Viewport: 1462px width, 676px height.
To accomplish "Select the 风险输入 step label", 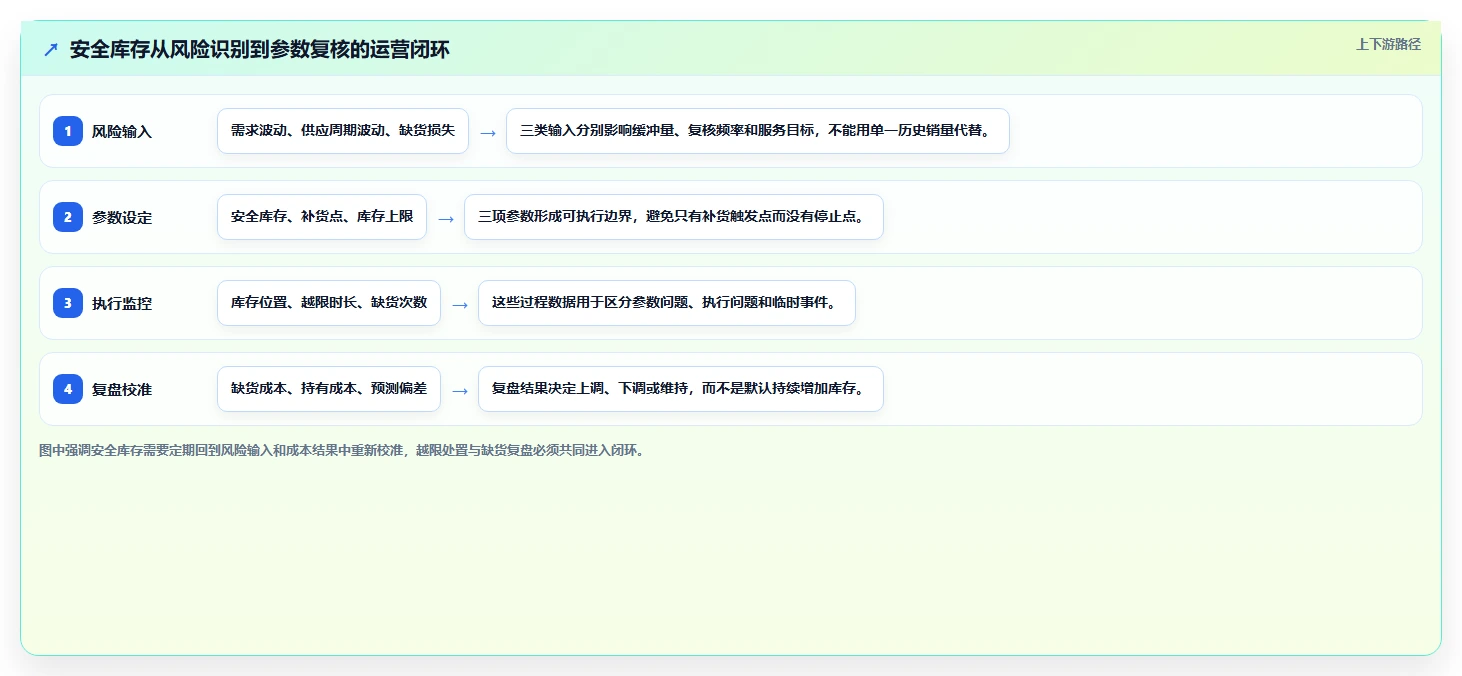I will point(122,131).
